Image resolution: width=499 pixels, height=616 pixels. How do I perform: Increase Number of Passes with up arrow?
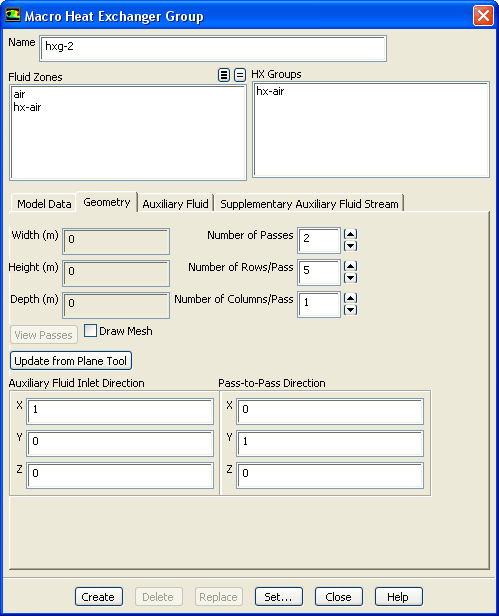[x=350, y=234]
